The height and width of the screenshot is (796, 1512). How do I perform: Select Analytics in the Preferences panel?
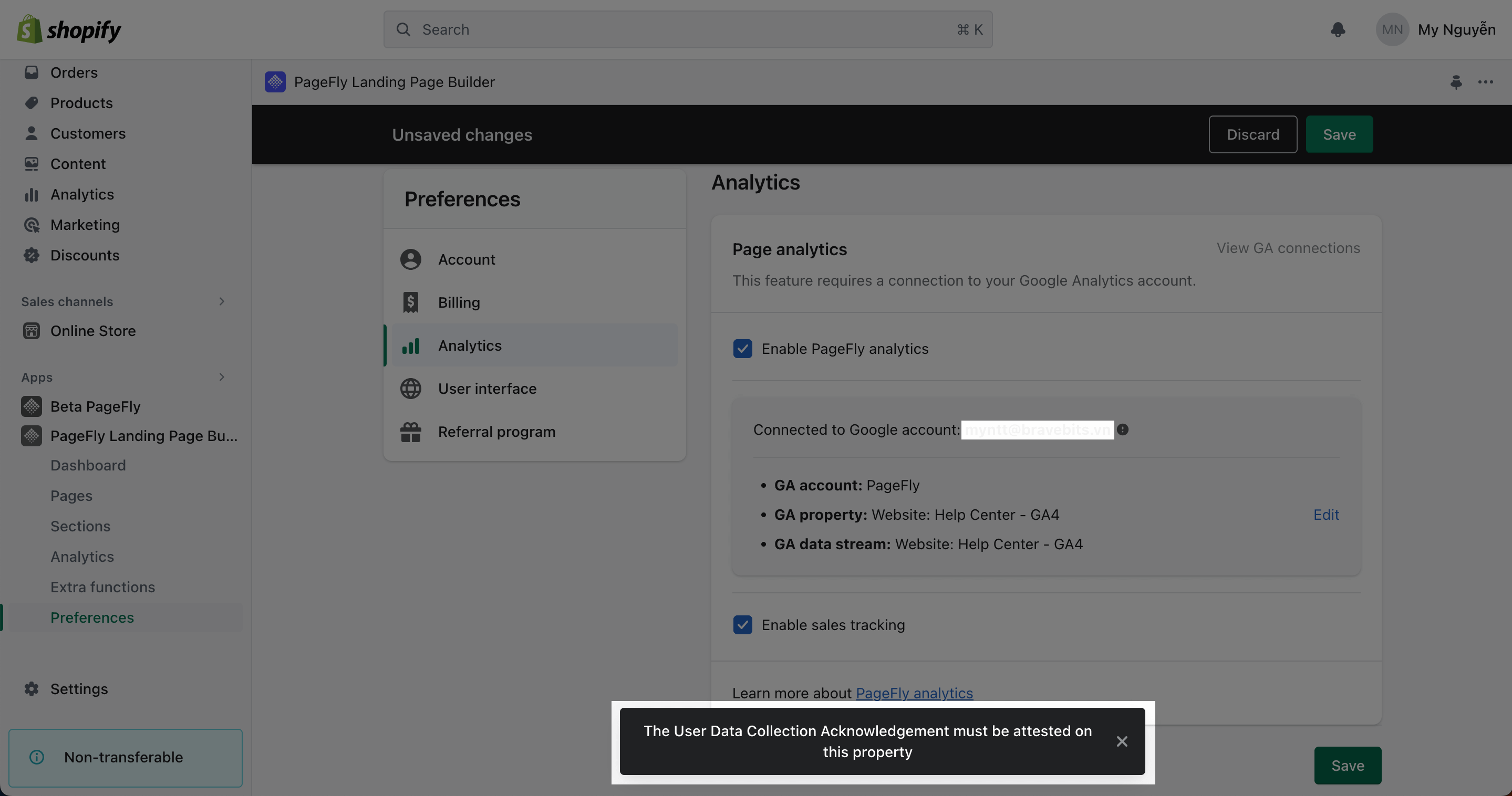pyautogui.click(x=534, y=345)
